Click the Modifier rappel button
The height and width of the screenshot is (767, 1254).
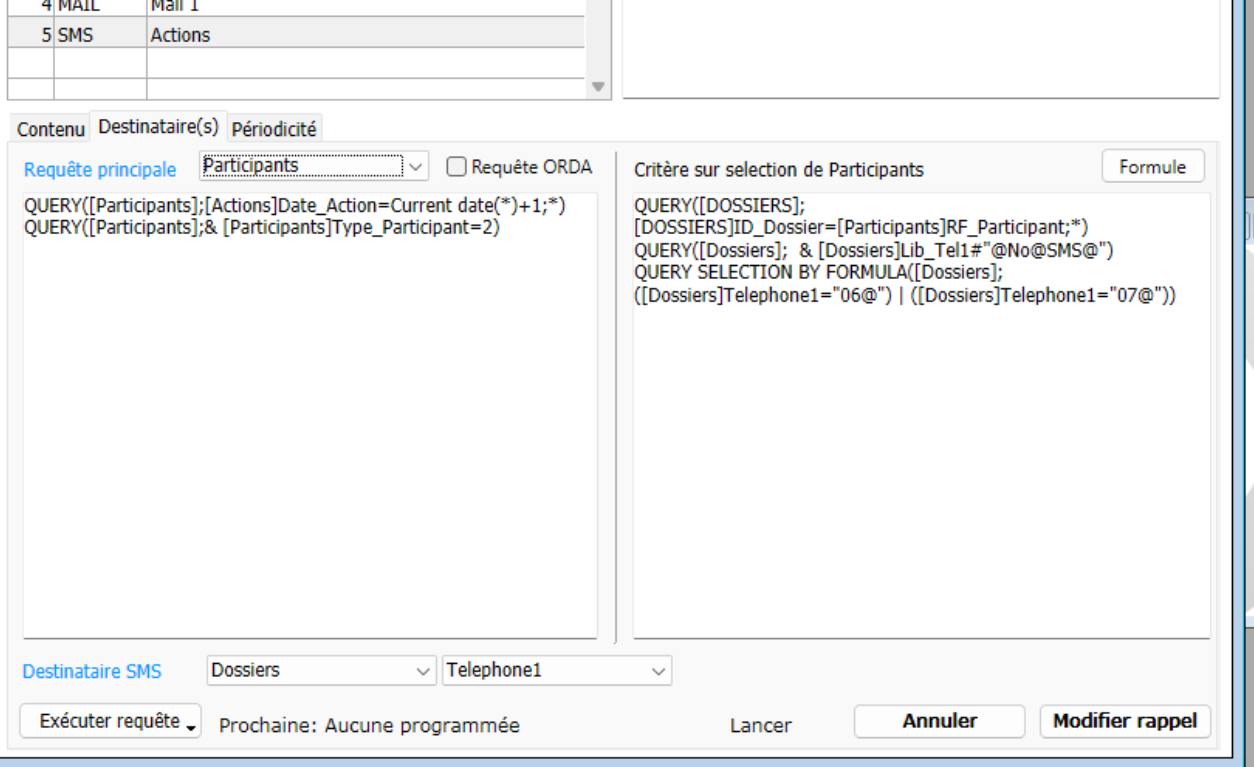click(1124, 721)
